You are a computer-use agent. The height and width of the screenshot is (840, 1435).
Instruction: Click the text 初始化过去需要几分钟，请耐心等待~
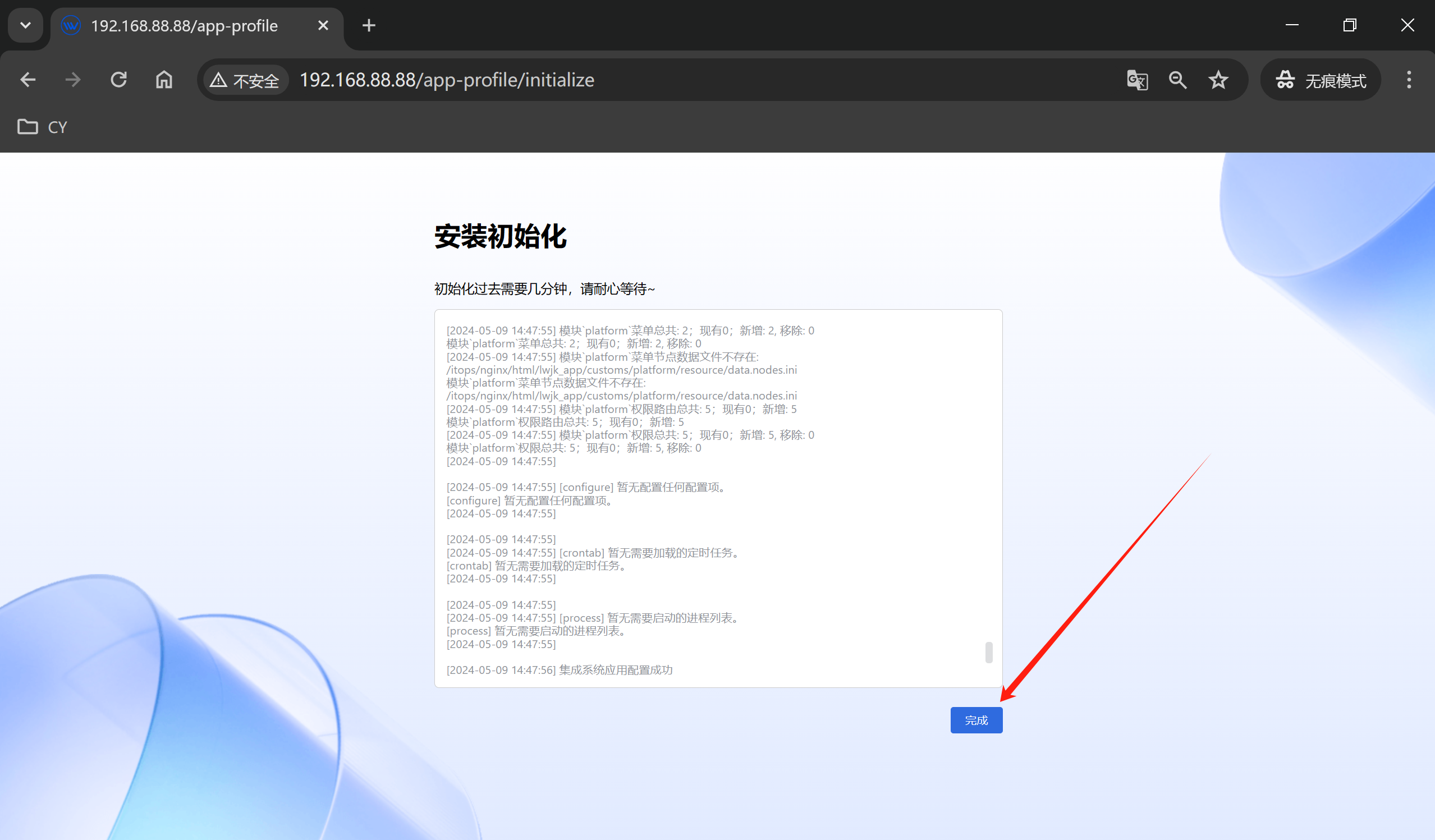click(x=544, y=290)
